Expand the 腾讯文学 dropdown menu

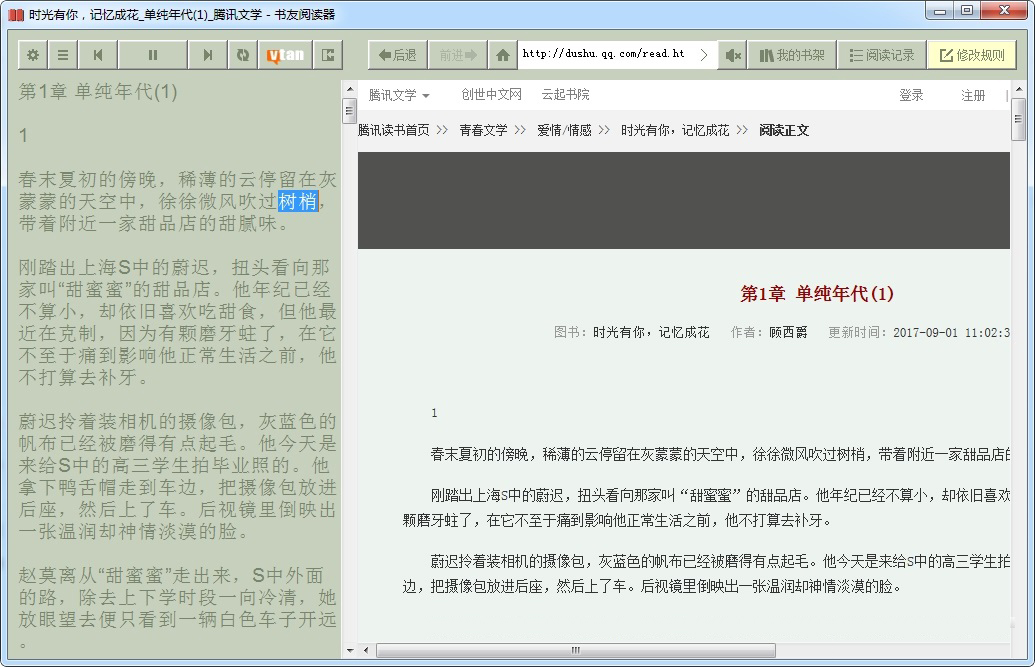[x=399, y=95]
